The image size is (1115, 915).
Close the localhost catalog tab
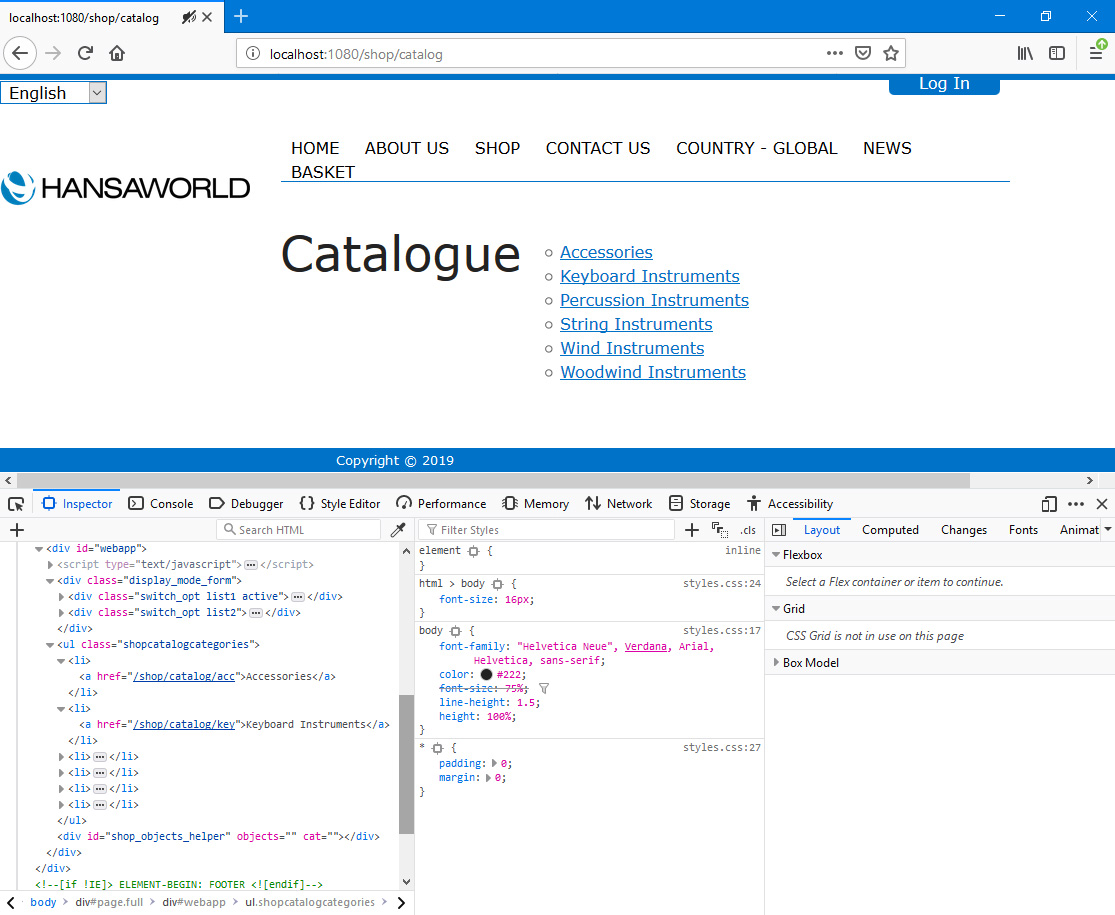[207, 17]
